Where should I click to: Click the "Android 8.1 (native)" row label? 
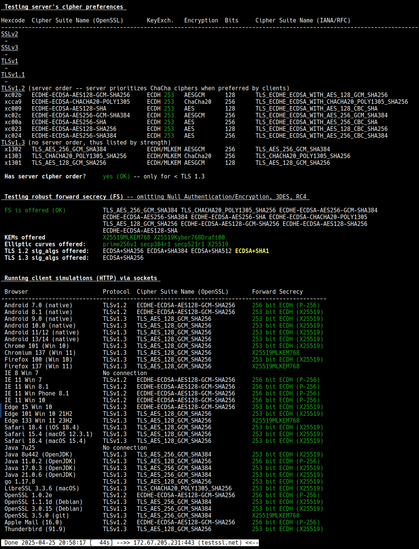(39, 312)
